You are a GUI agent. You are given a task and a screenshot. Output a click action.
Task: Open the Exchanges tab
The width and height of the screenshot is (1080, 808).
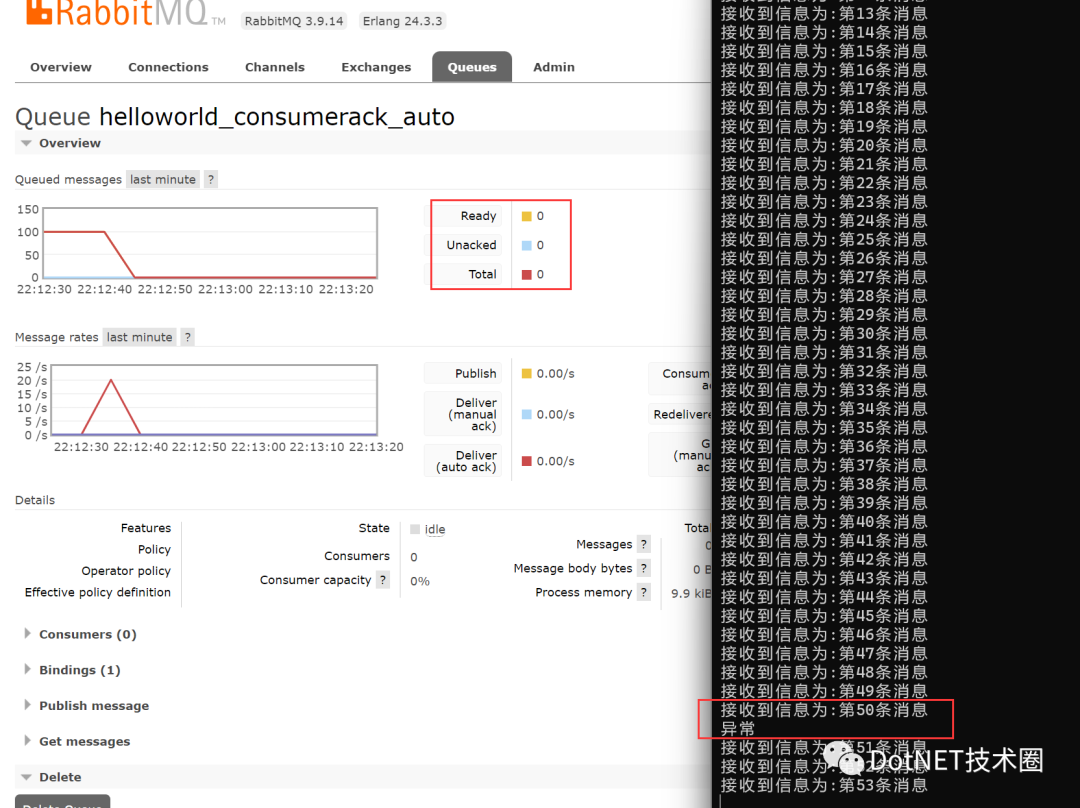[376, 67]
